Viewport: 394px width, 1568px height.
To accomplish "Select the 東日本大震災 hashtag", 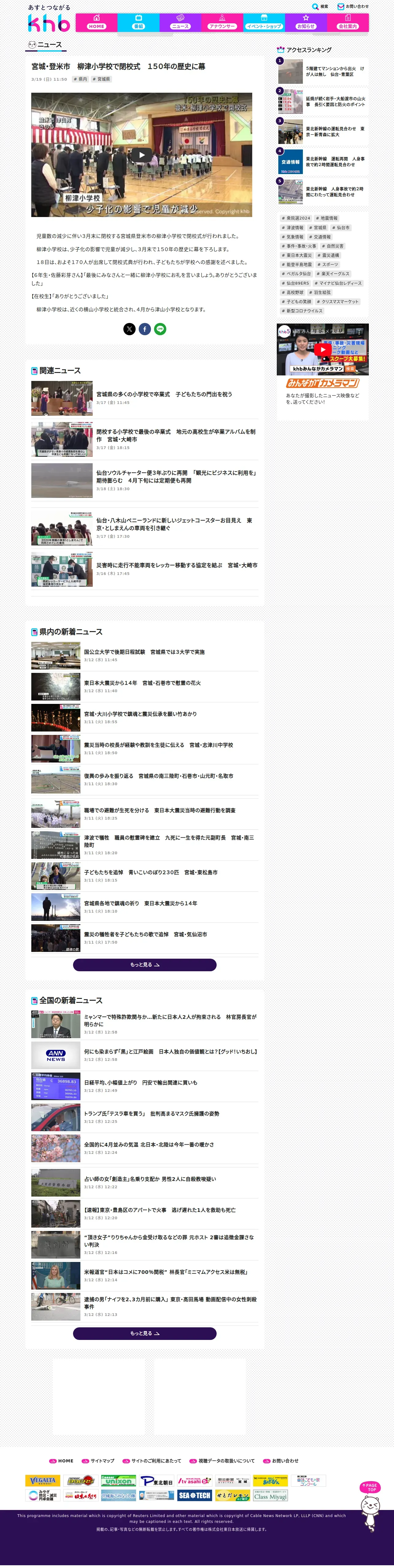I will pyautogui.click(x=297, y=256).
